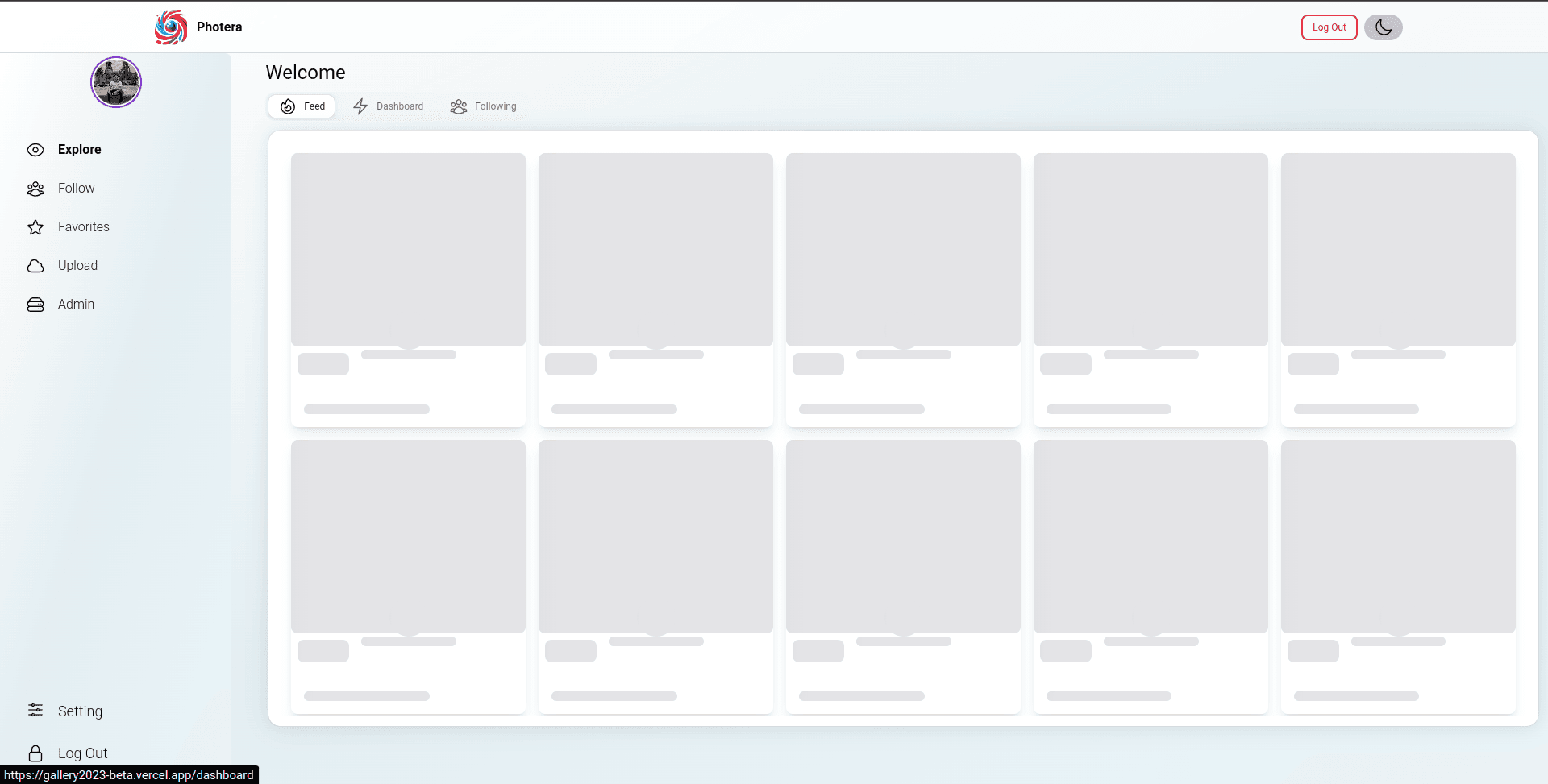Click the Favorites star icon
This screenshot has height=784, width=1548.
(35, 227)
